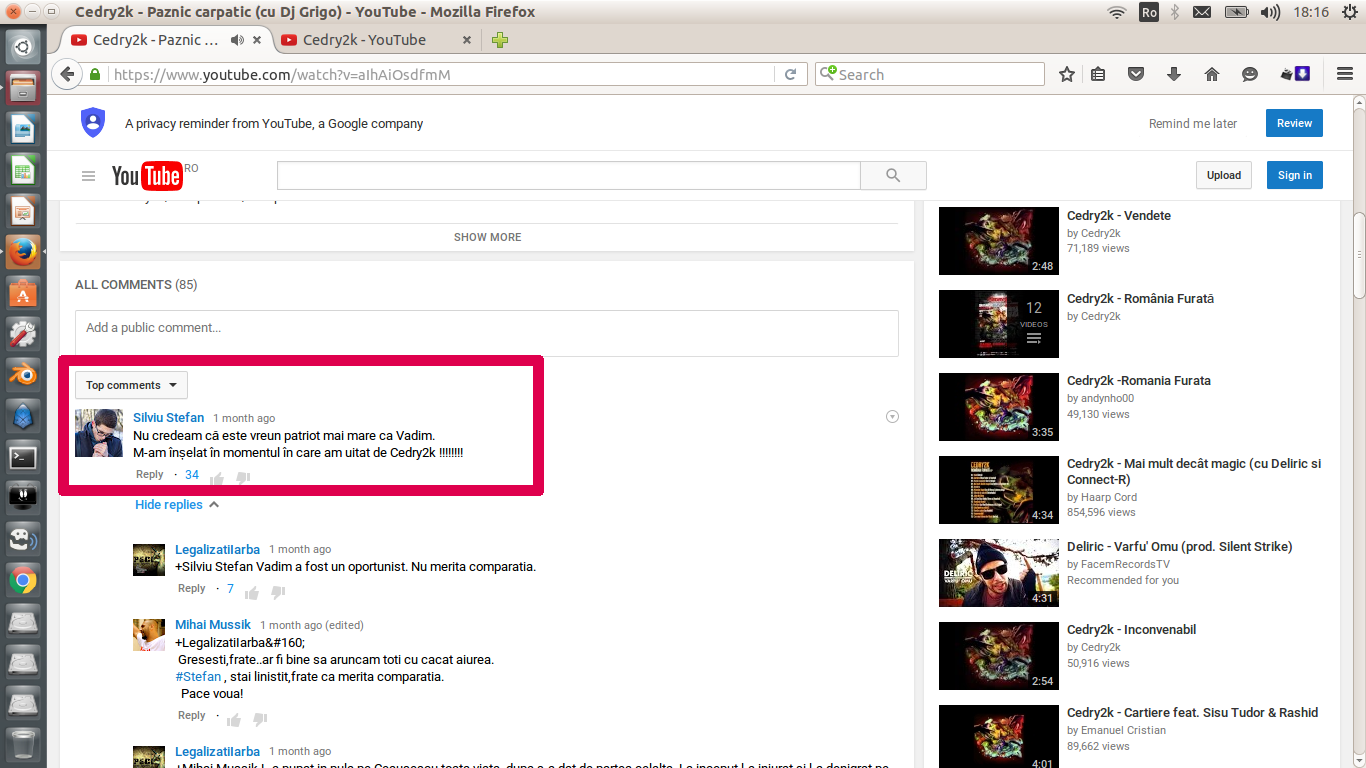This screenshot has height=768, width=1366.
Task: Collapse replies with Hide replies
Action: [x=177, y=505]
